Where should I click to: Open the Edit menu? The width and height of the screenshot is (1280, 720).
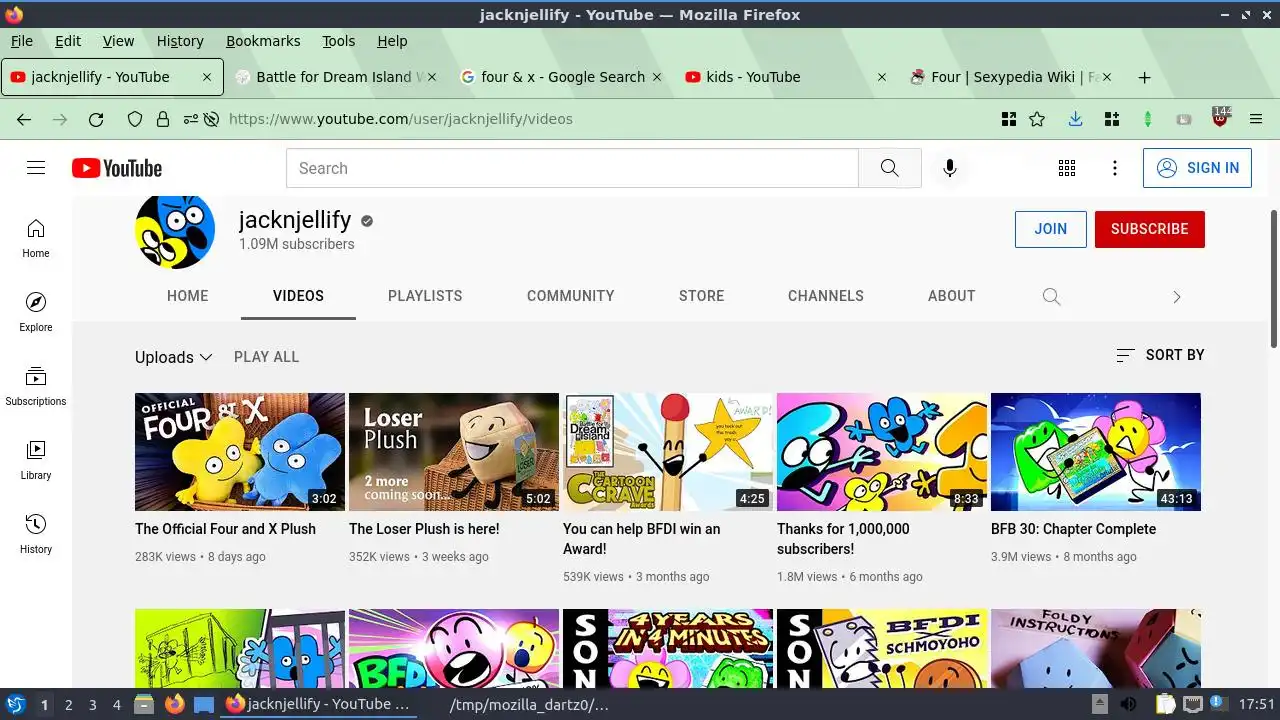point(68,41)
